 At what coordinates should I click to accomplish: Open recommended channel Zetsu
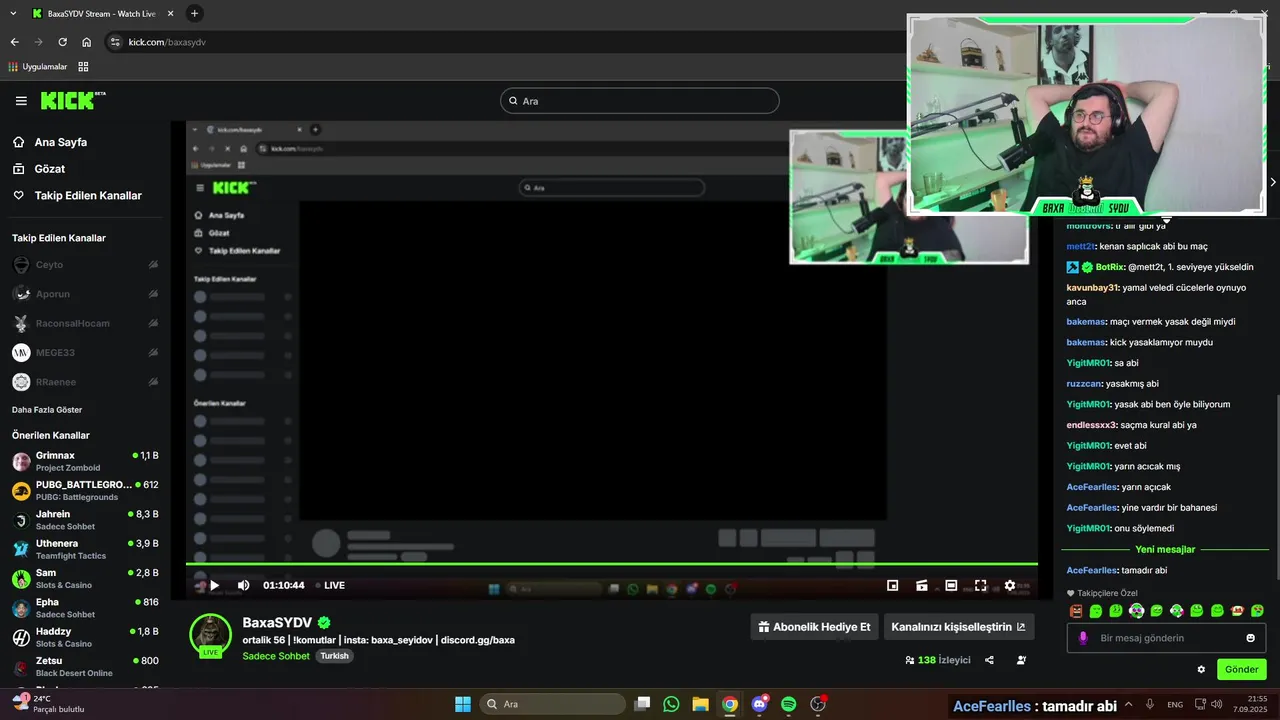85,666
